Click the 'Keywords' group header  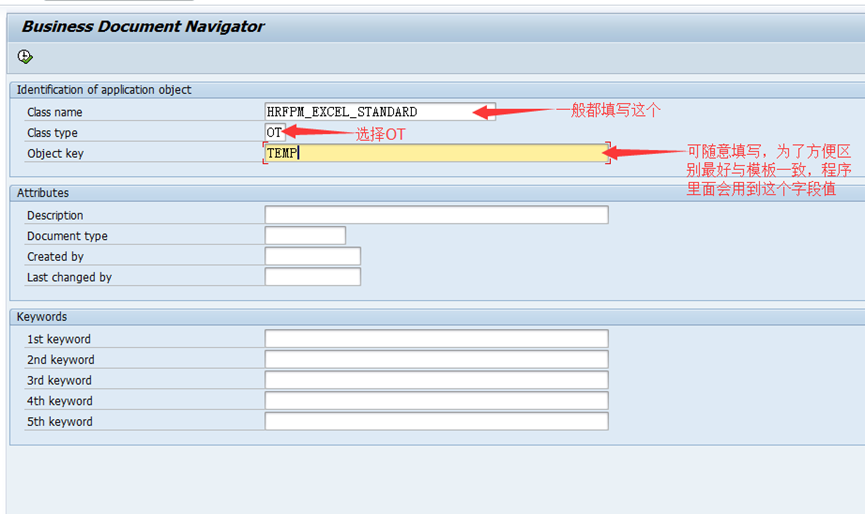coord(41,317)
